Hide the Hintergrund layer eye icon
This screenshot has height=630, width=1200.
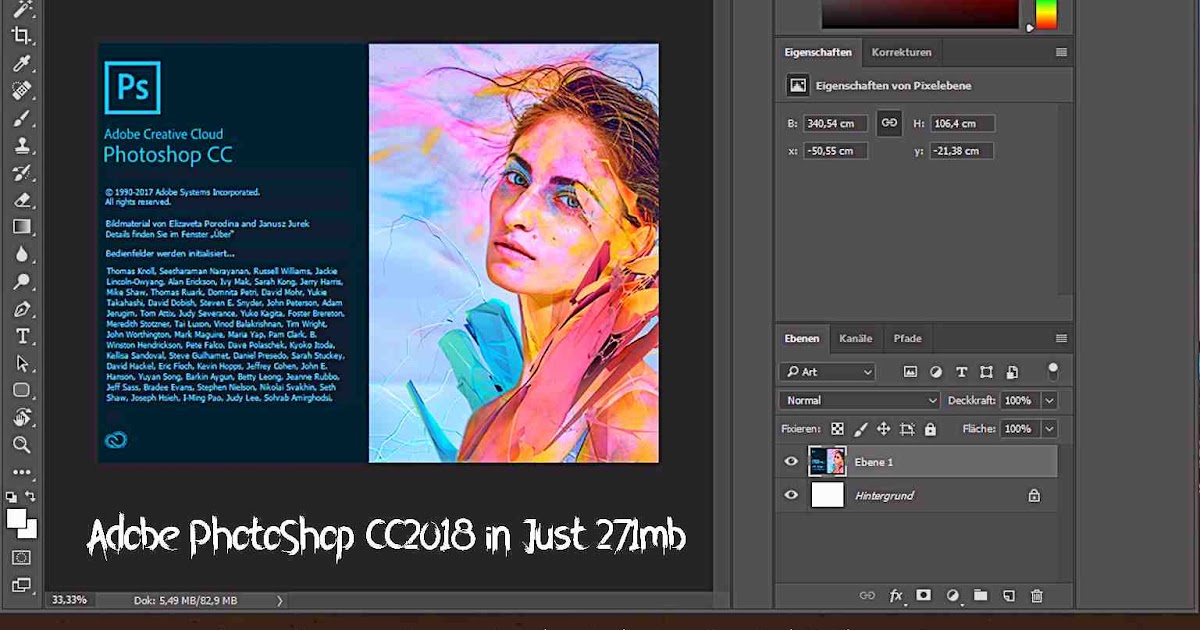pyautogui.click(x=791, y=495)
